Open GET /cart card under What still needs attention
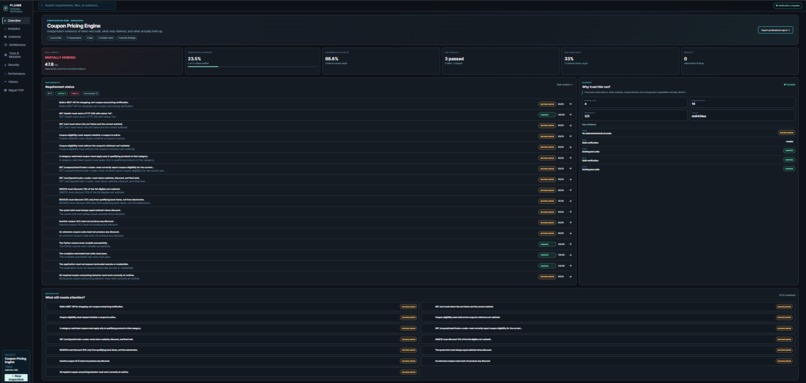806x383 pixels. coord(608,307)
